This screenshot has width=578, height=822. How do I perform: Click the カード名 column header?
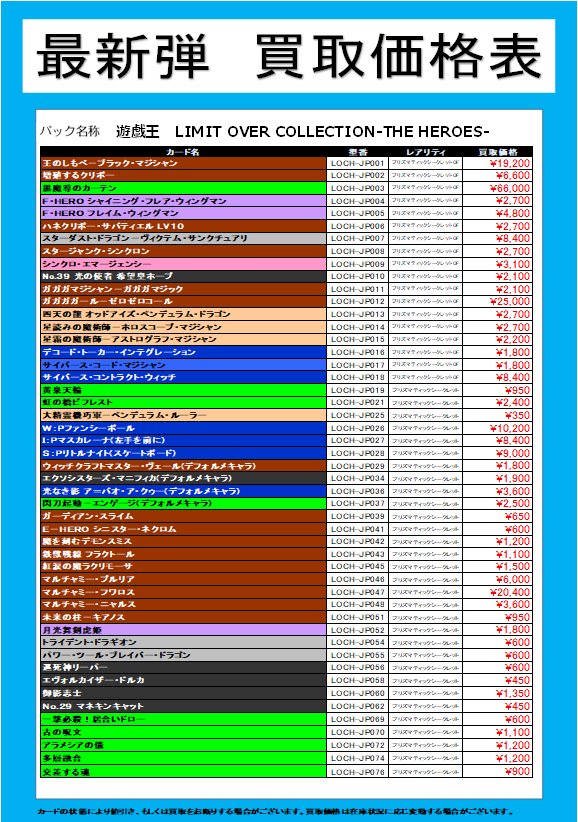click(x=183, y=152)
